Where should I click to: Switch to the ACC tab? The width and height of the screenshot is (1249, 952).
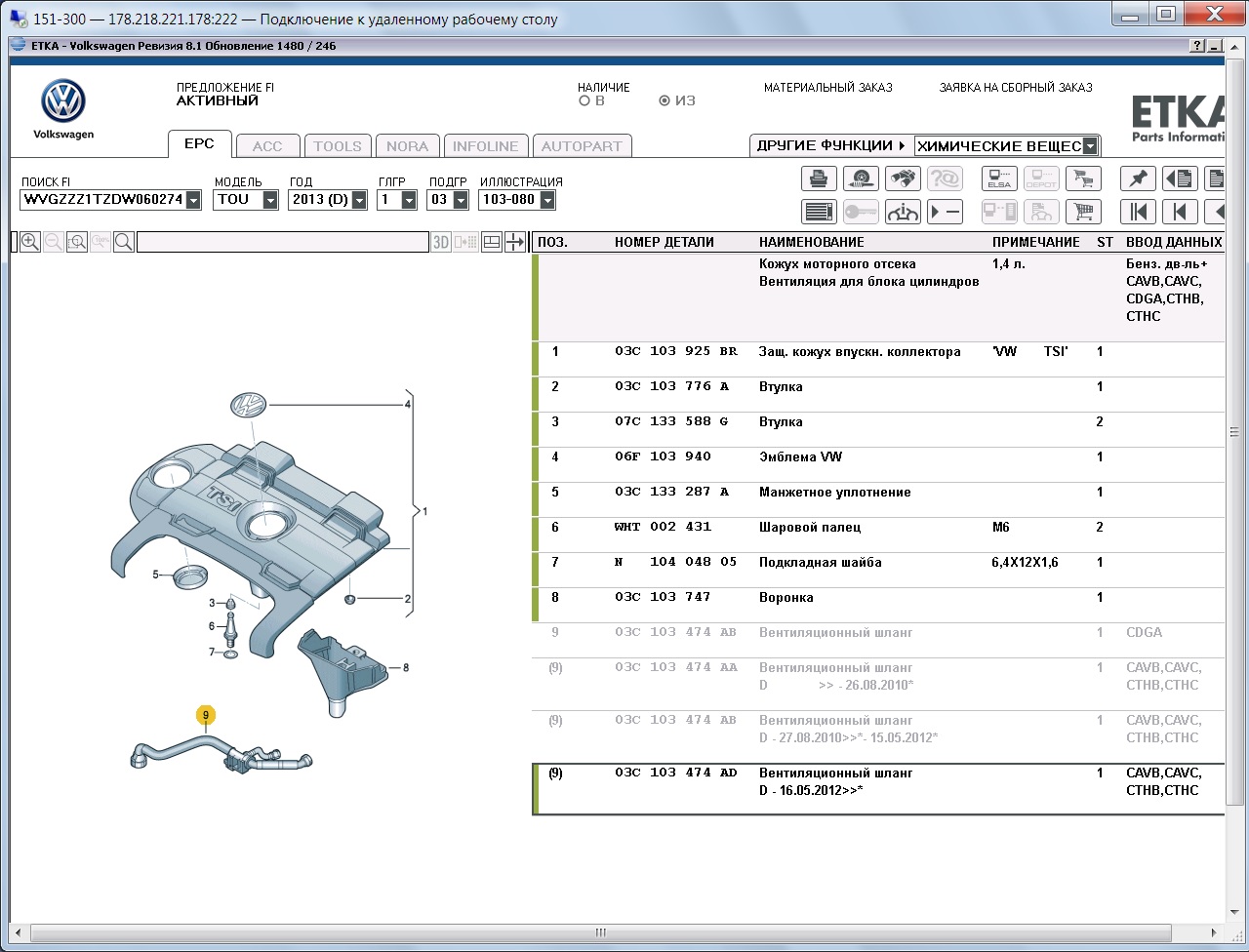click(267, 146)
